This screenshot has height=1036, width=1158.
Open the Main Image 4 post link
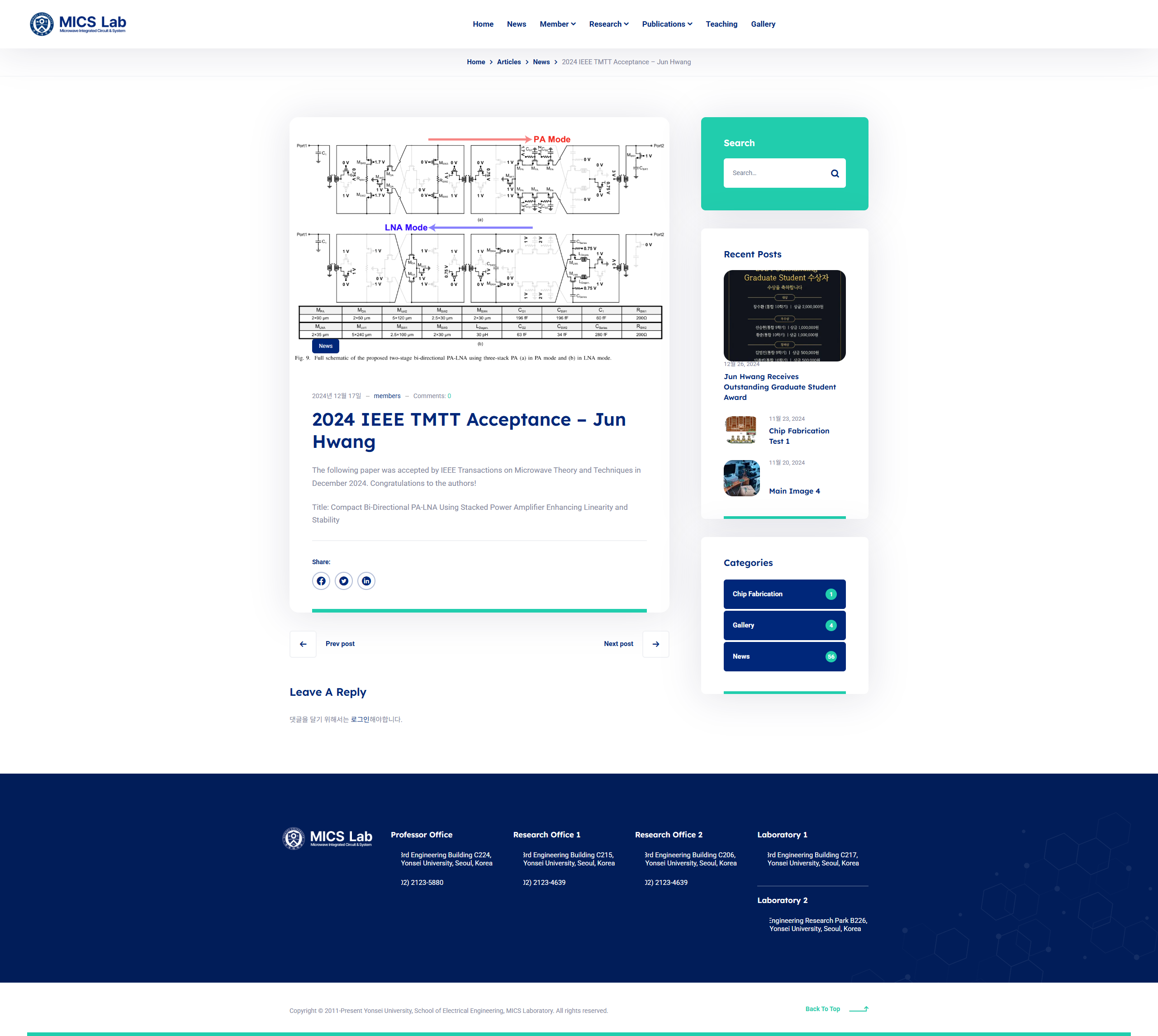794,491
